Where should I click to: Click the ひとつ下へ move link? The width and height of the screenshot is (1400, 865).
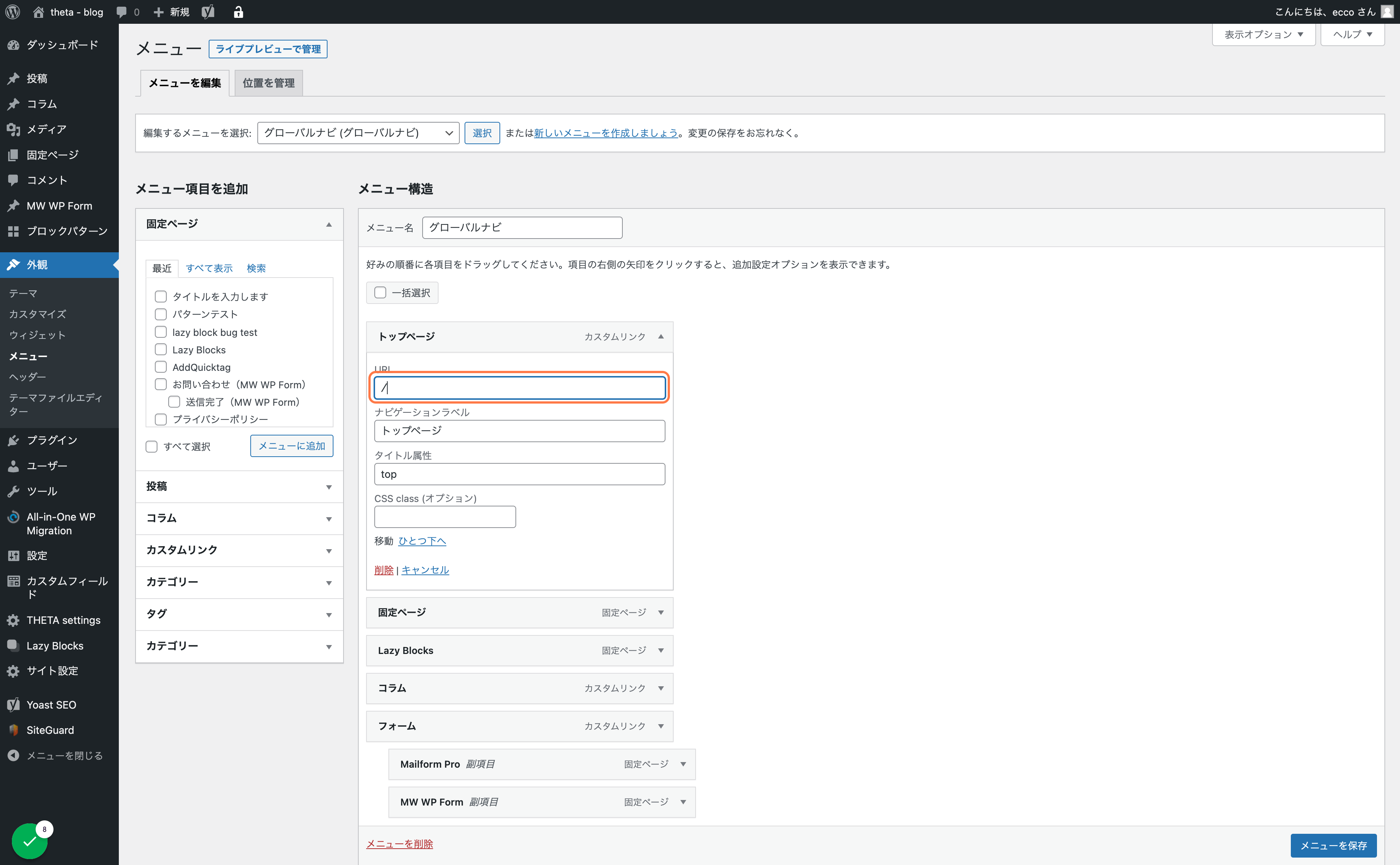422,541
